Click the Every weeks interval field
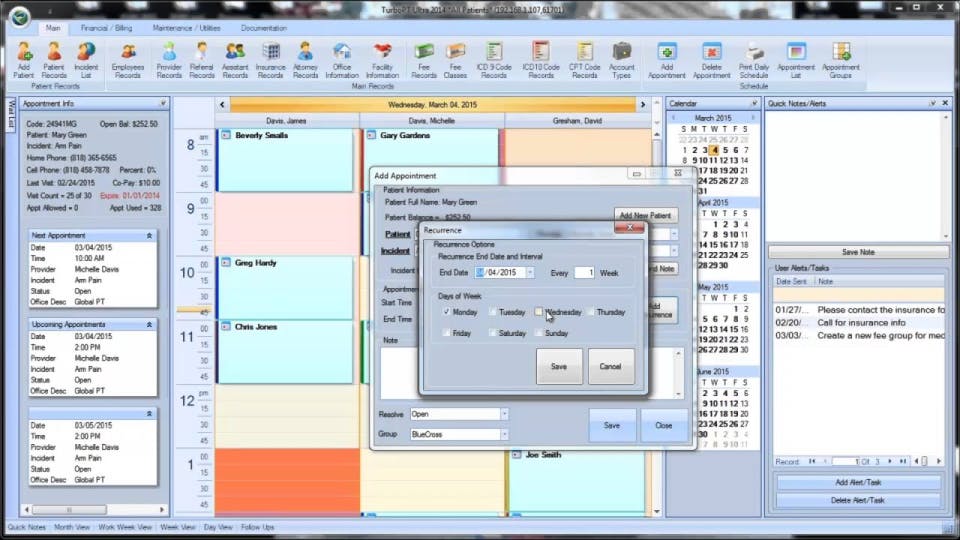Image resolution: width=960 pixels, height=540 pixels. tap(584, 273)
